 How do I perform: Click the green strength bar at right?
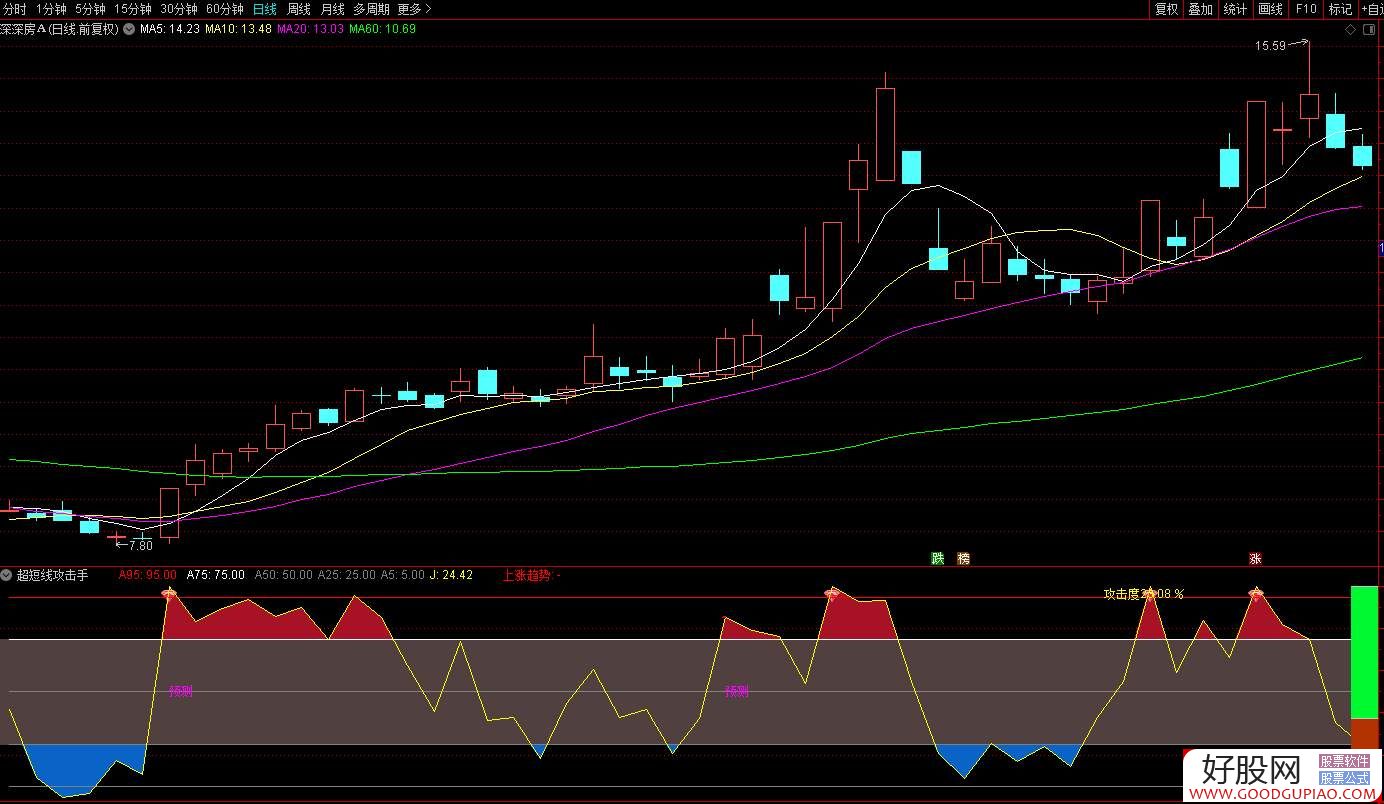click(1364, 652)
